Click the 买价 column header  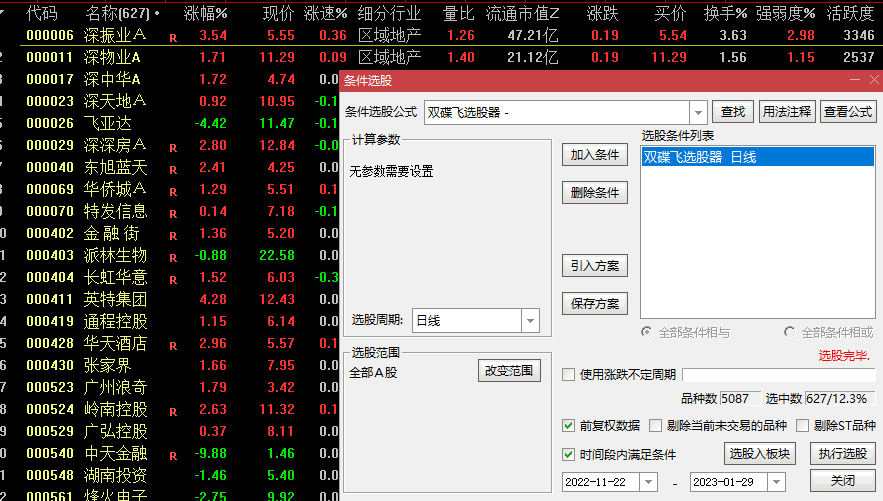pyautogui.click(x=670, y=14)
